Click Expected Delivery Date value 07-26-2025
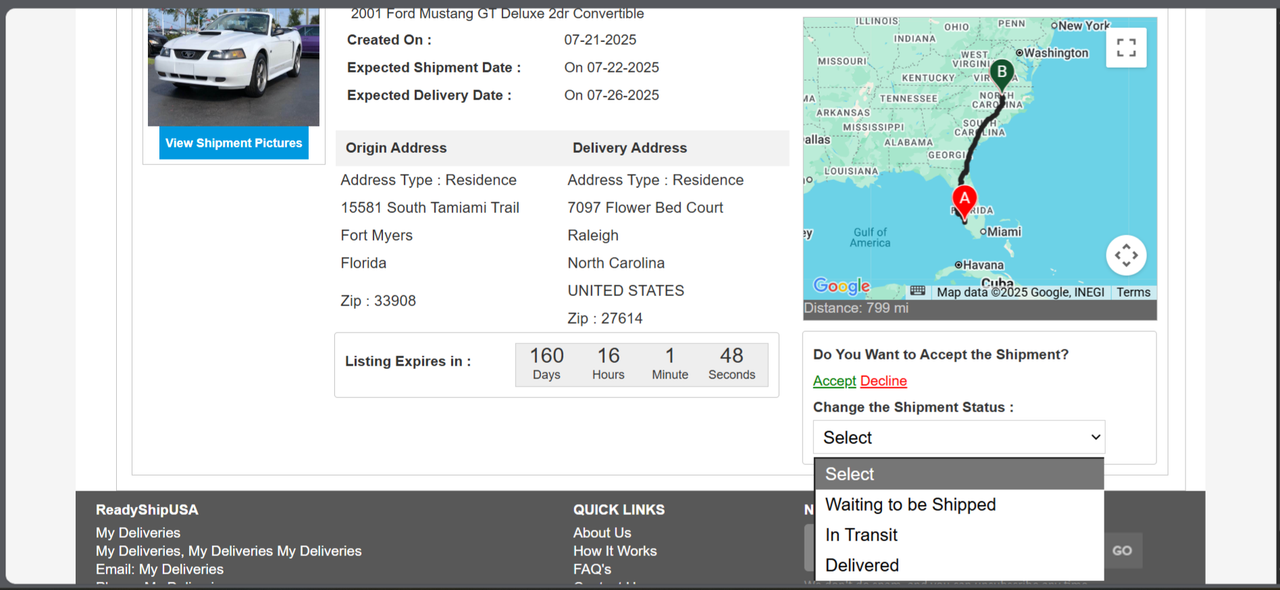 (x=612, y=96)
